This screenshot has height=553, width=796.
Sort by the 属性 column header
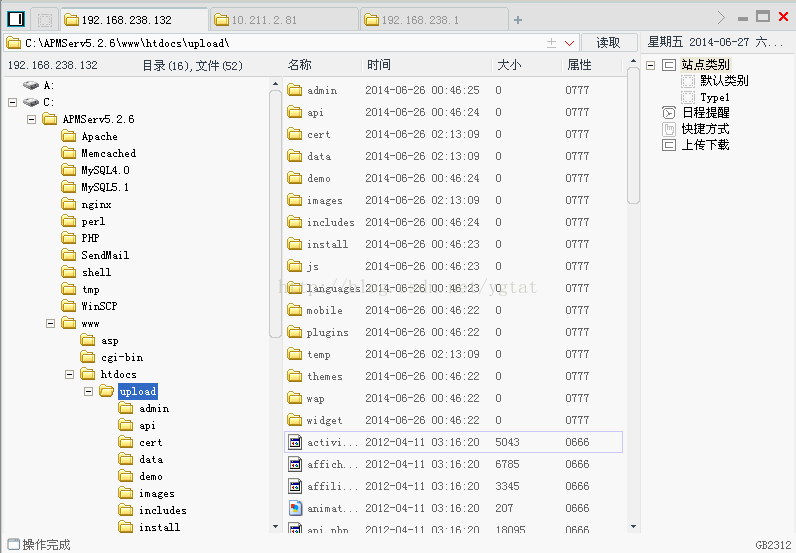tap(579, 65)
